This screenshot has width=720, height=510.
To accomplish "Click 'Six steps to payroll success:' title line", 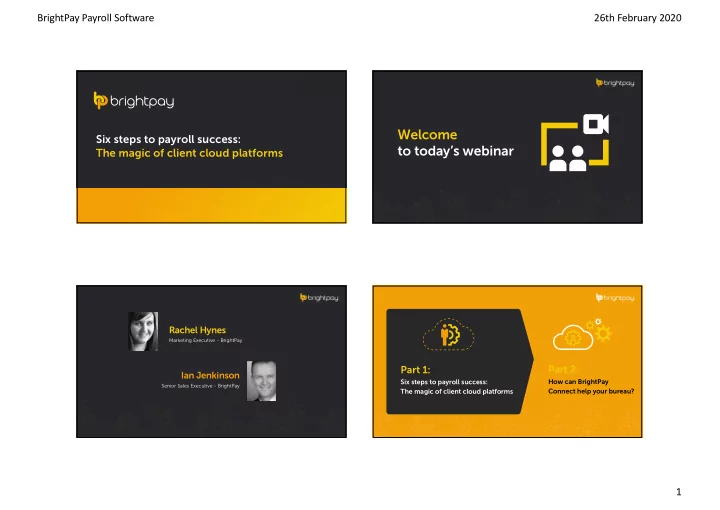I will [168, 139].
